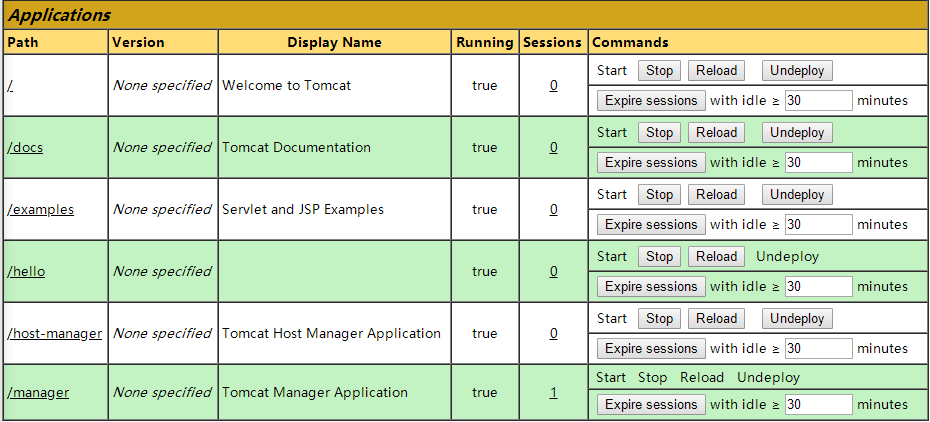The image size is (930, 422).
Task: Click the idle minutes field for /host-manager
Action: [x=818, y=349]
